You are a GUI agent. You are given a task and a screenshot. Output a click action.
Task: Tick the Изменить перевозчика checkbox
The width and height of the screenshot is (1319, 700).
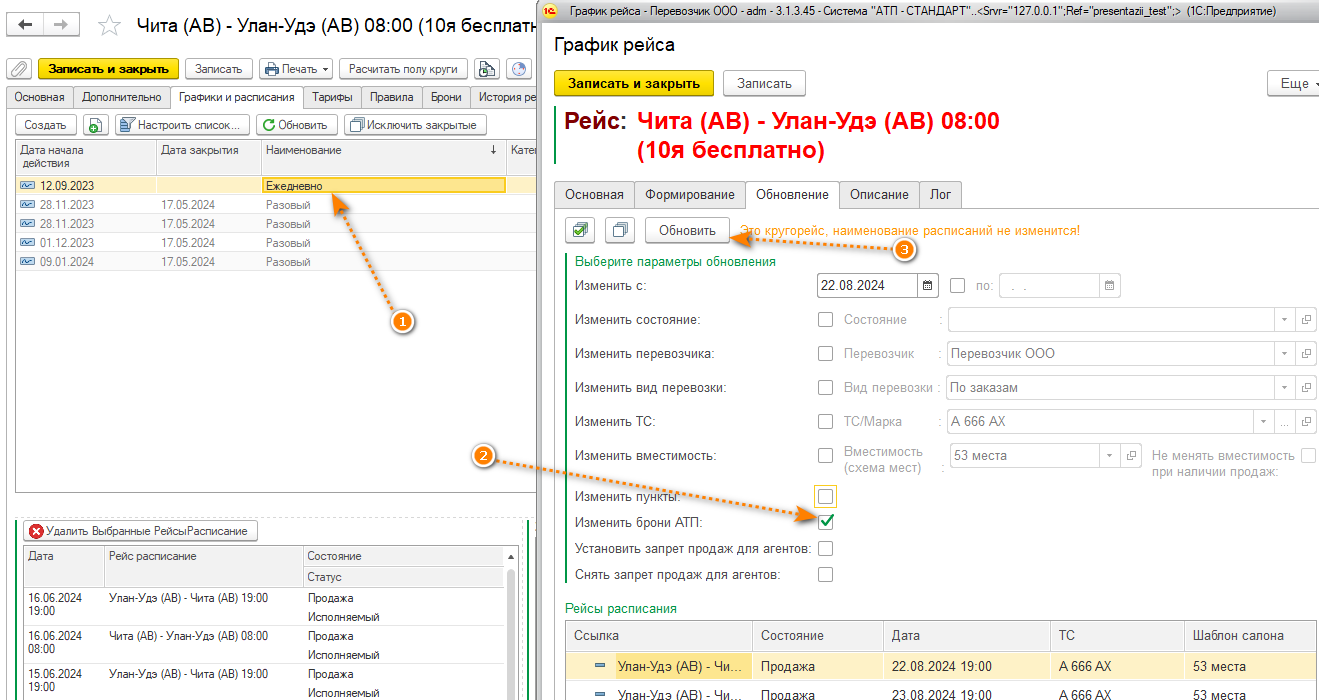[x=826, y=354]
